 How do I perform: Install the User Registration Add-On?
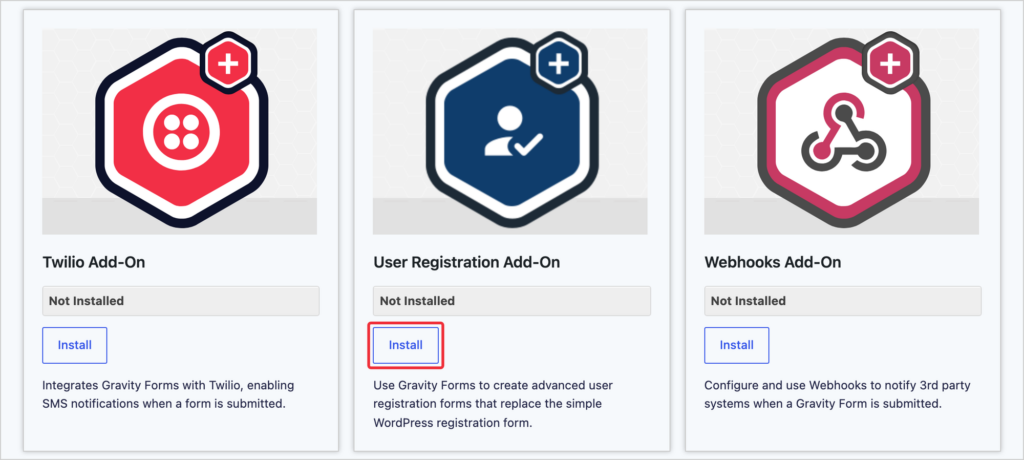(x=406, y=345)
